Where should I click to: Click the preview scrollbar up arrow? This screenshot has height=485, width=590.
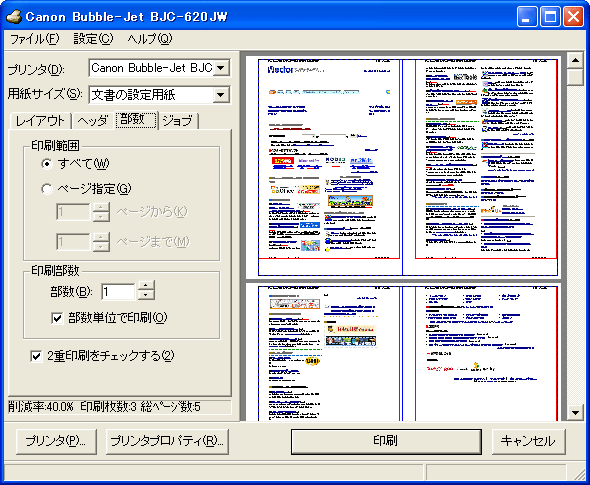coord(575,60)
